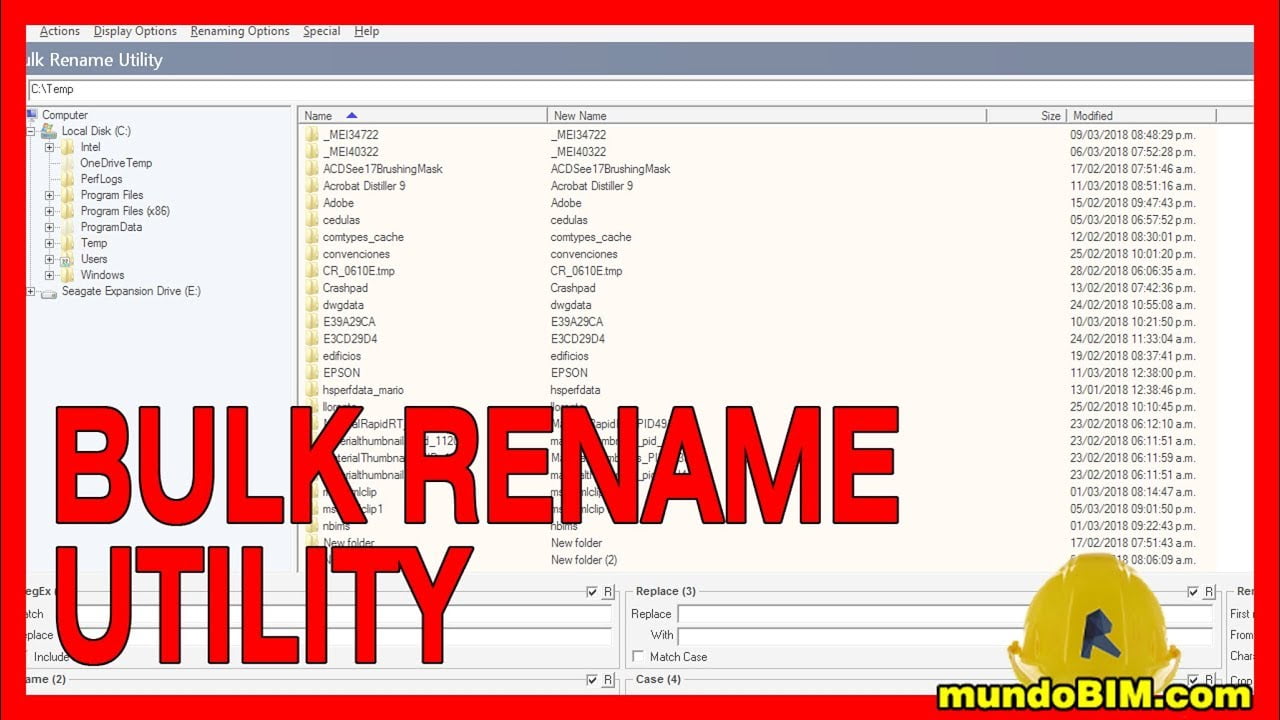Select the Intel folder icon in the tree
Screen dimensions: 1280x720
pos(67,147)
